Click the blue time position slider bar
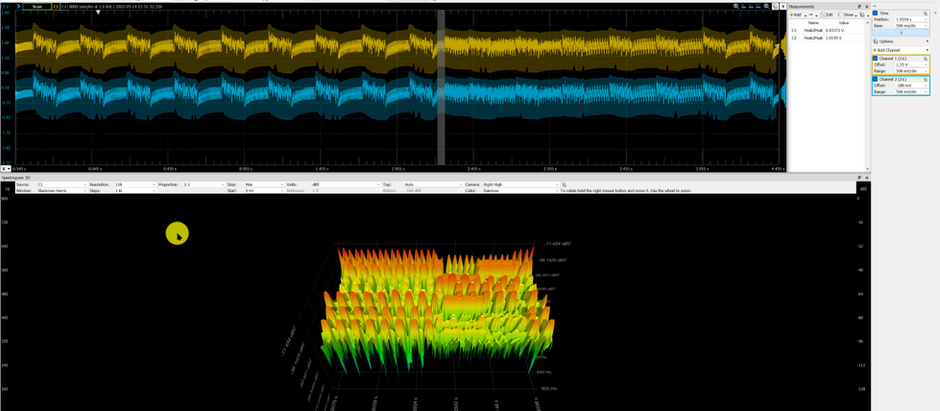 coord(900,32)
